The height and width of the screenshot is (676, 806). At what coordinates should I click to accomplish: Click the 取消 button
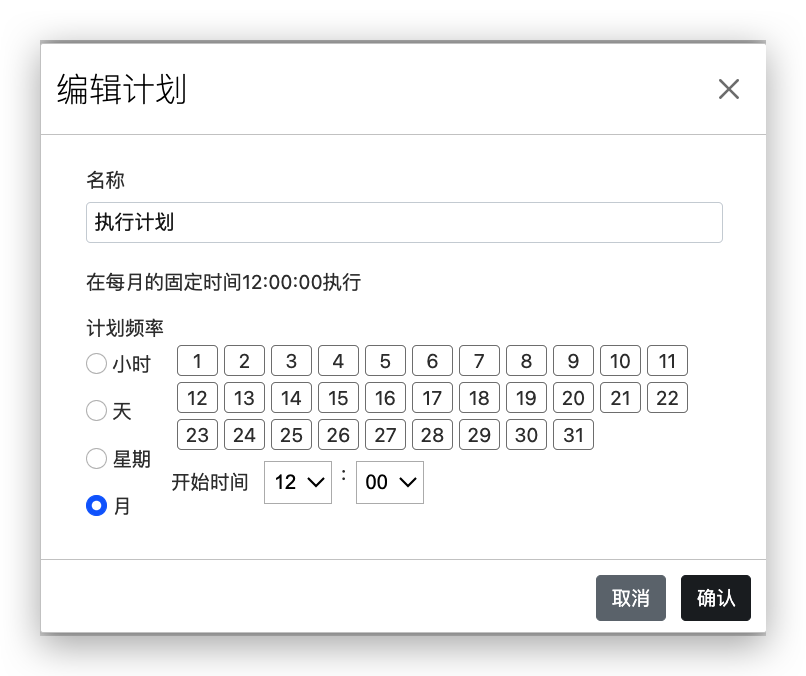[x=631, y=598]
